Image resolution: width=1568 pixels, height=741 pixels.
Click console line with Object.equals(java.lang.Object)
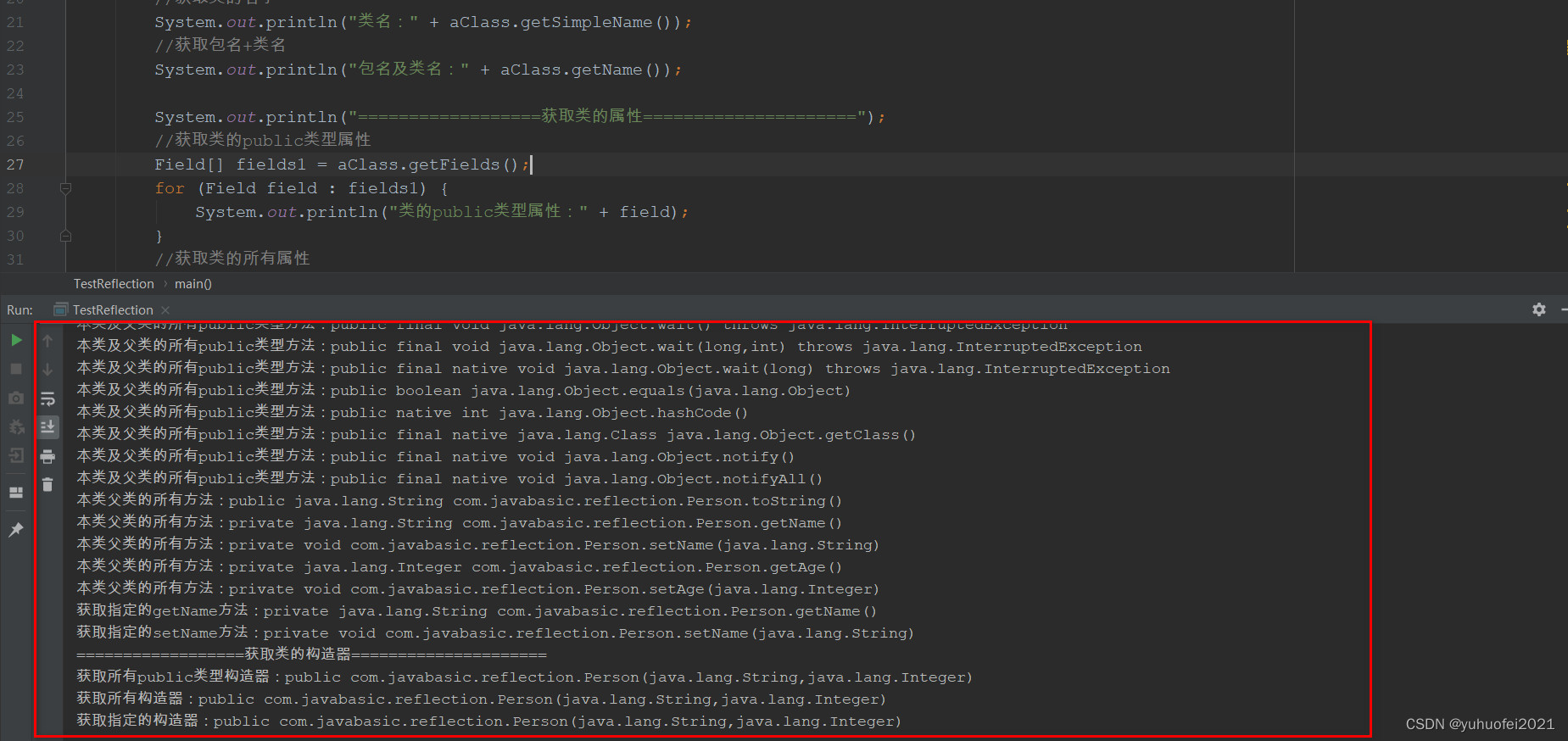click(x=463, y=391)
